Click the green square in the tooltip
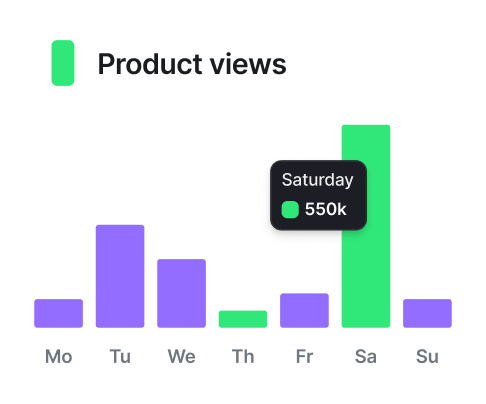 [290, 210]
